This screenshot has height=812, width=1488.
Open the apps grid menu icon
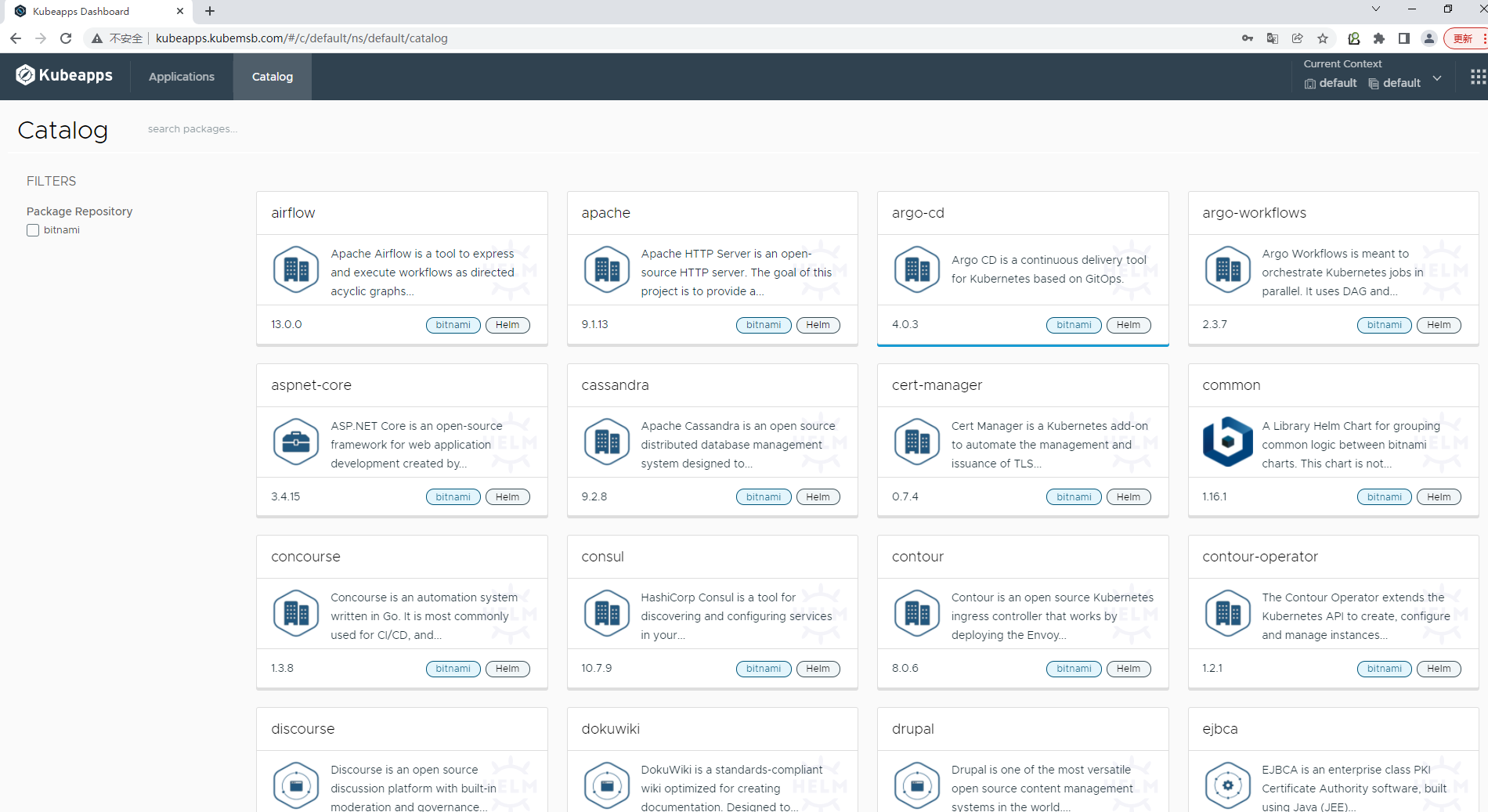click(x=1478, y=77)
